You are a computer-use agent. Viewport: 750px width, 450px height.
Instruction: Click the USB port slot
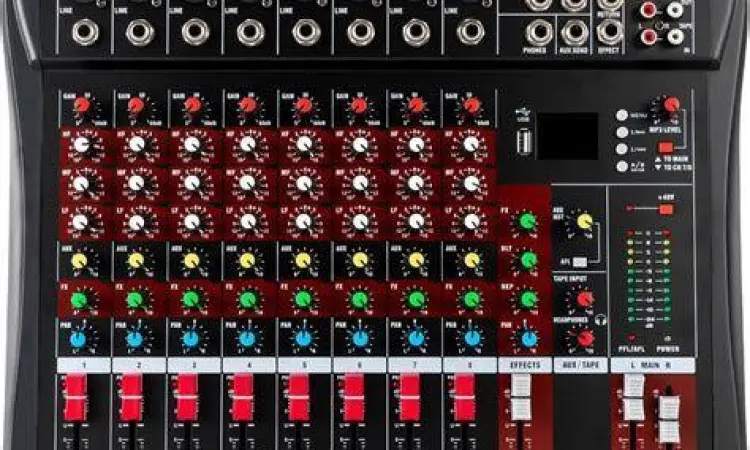(x=525, y=142)
